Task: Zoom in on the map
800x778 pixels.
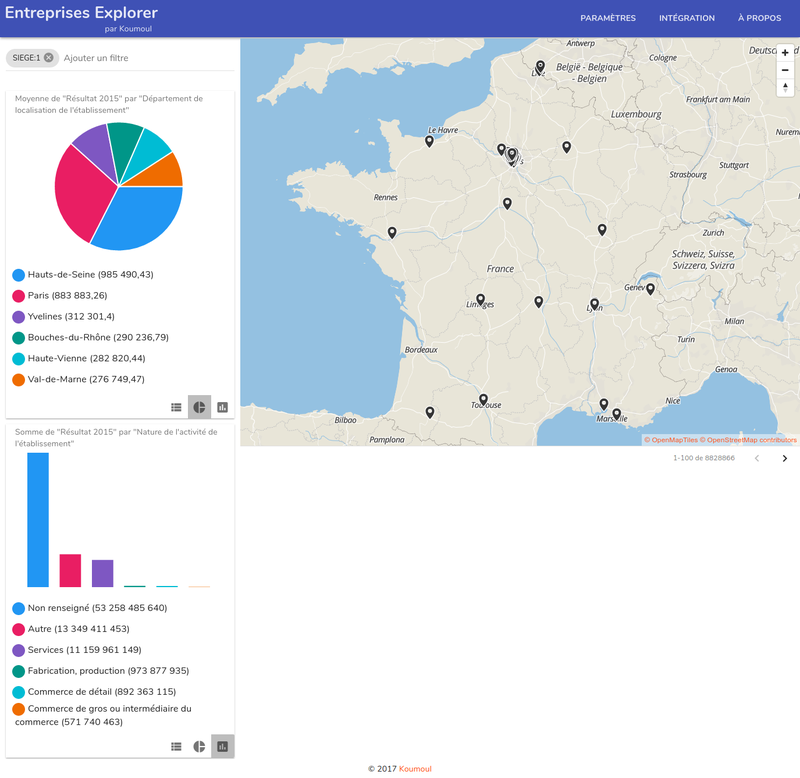Action: click(x=786, y=51)
